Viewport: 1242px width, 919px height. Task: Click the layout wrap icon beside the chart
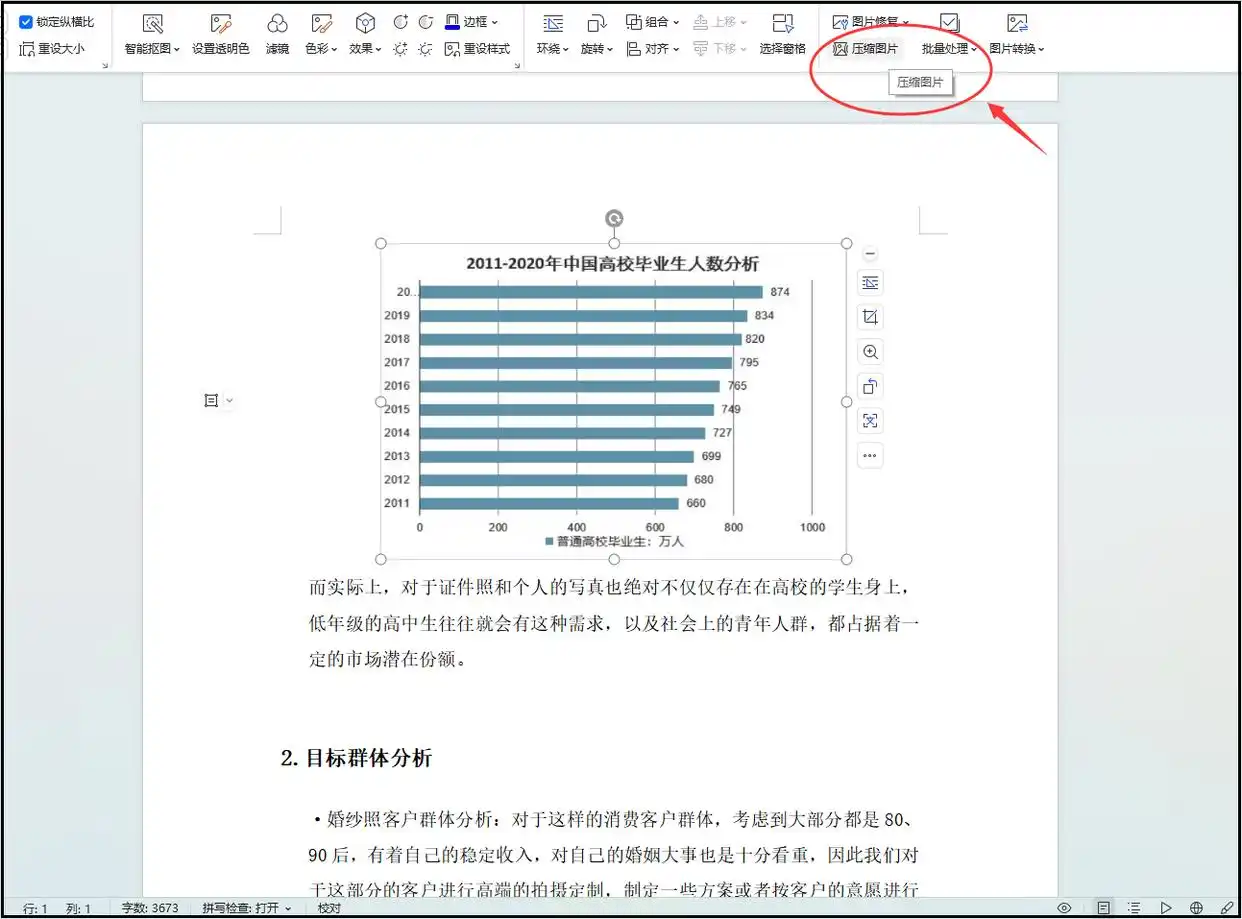(x=870, y=284)
